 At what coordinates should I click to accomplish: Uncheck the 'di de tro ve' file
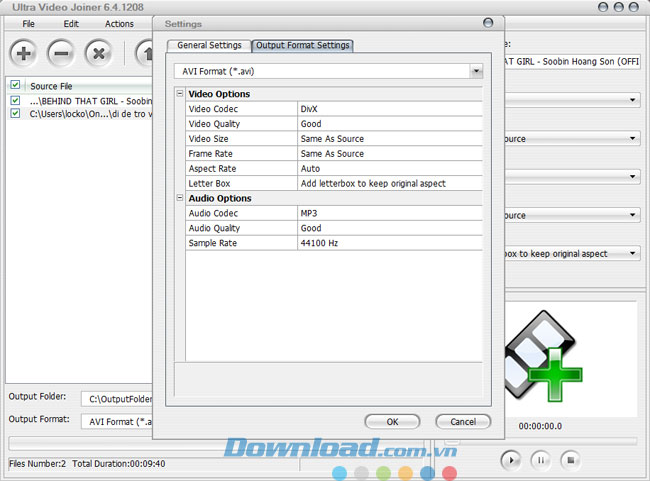15,113
